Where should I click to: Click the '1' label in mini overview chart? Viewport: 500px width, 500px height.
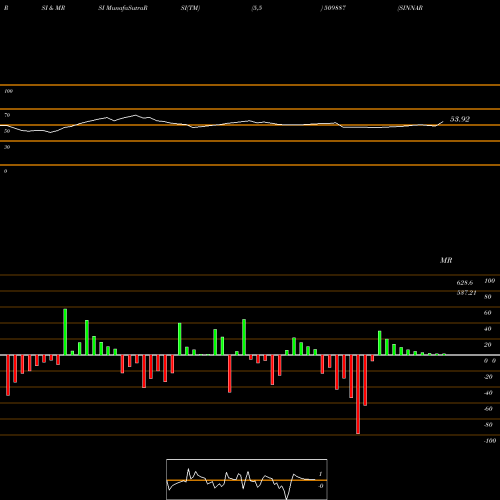[321, 474]
